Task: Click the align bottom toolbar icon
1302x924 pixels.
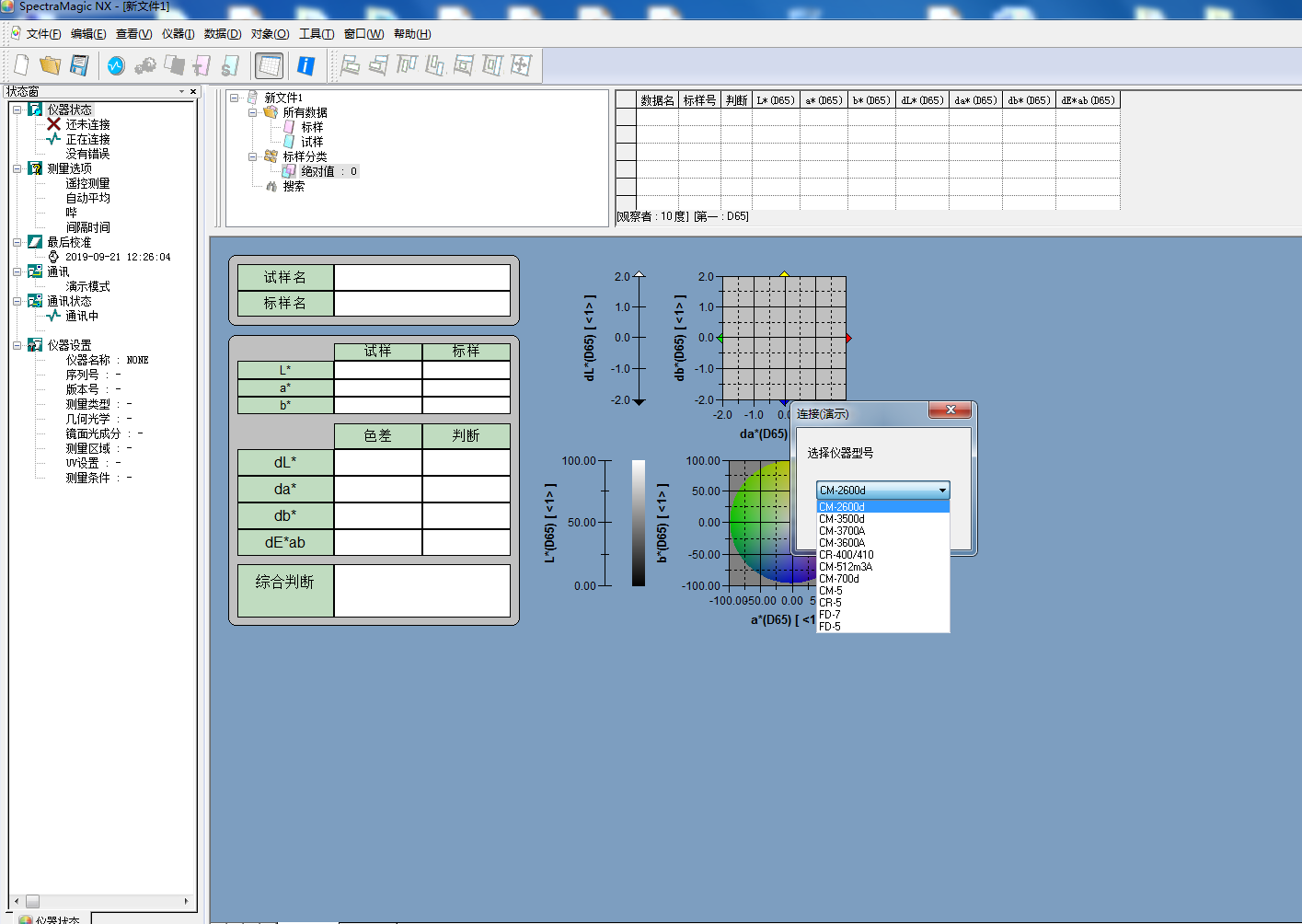Action: click(x=435, y=65)
